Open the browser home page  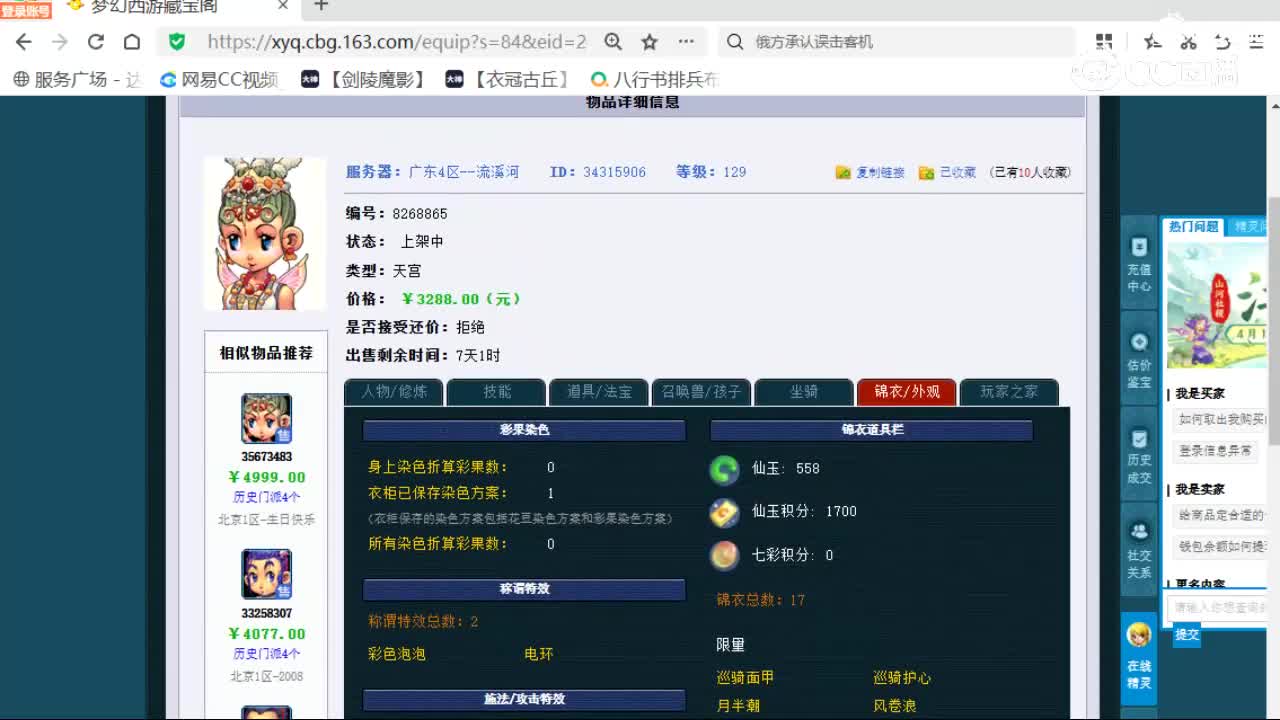(x=132, y=42)
